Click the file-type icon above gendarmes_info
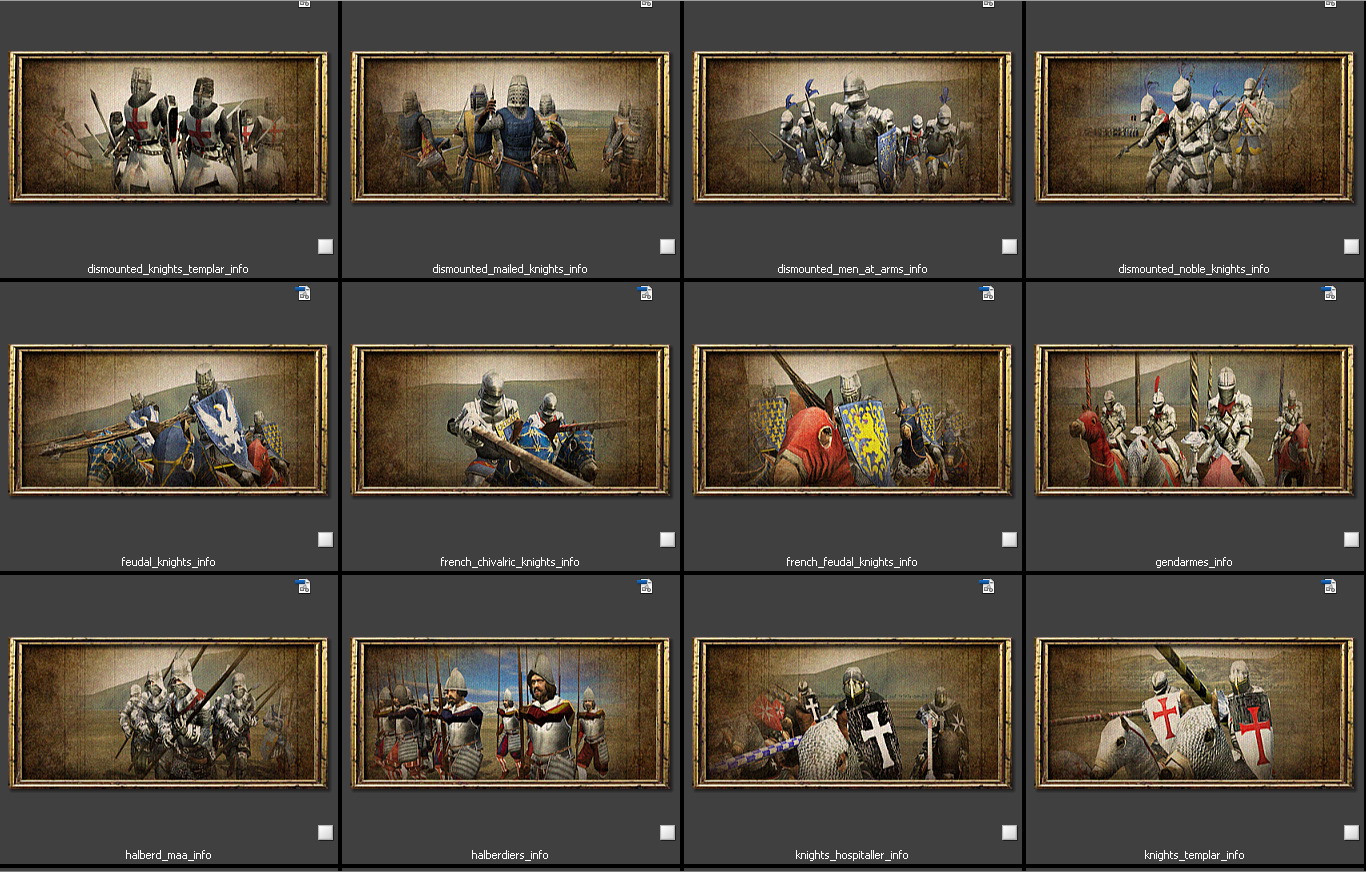 coord(1329,293)
